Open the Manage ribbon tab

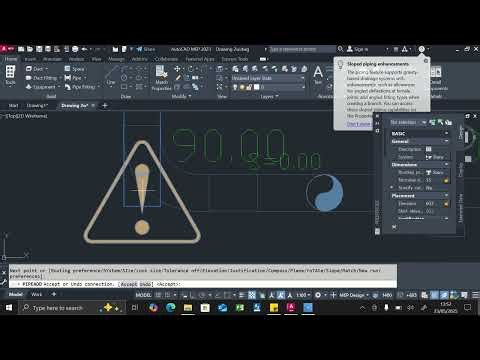pos(116,59)
